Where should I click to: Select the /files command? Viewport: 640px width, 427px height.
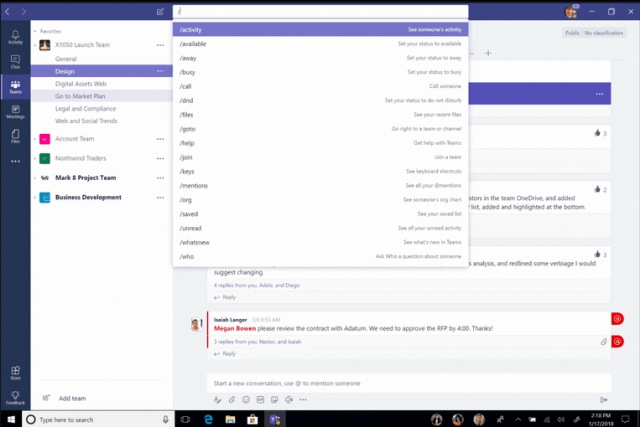[x=320, y=115]
